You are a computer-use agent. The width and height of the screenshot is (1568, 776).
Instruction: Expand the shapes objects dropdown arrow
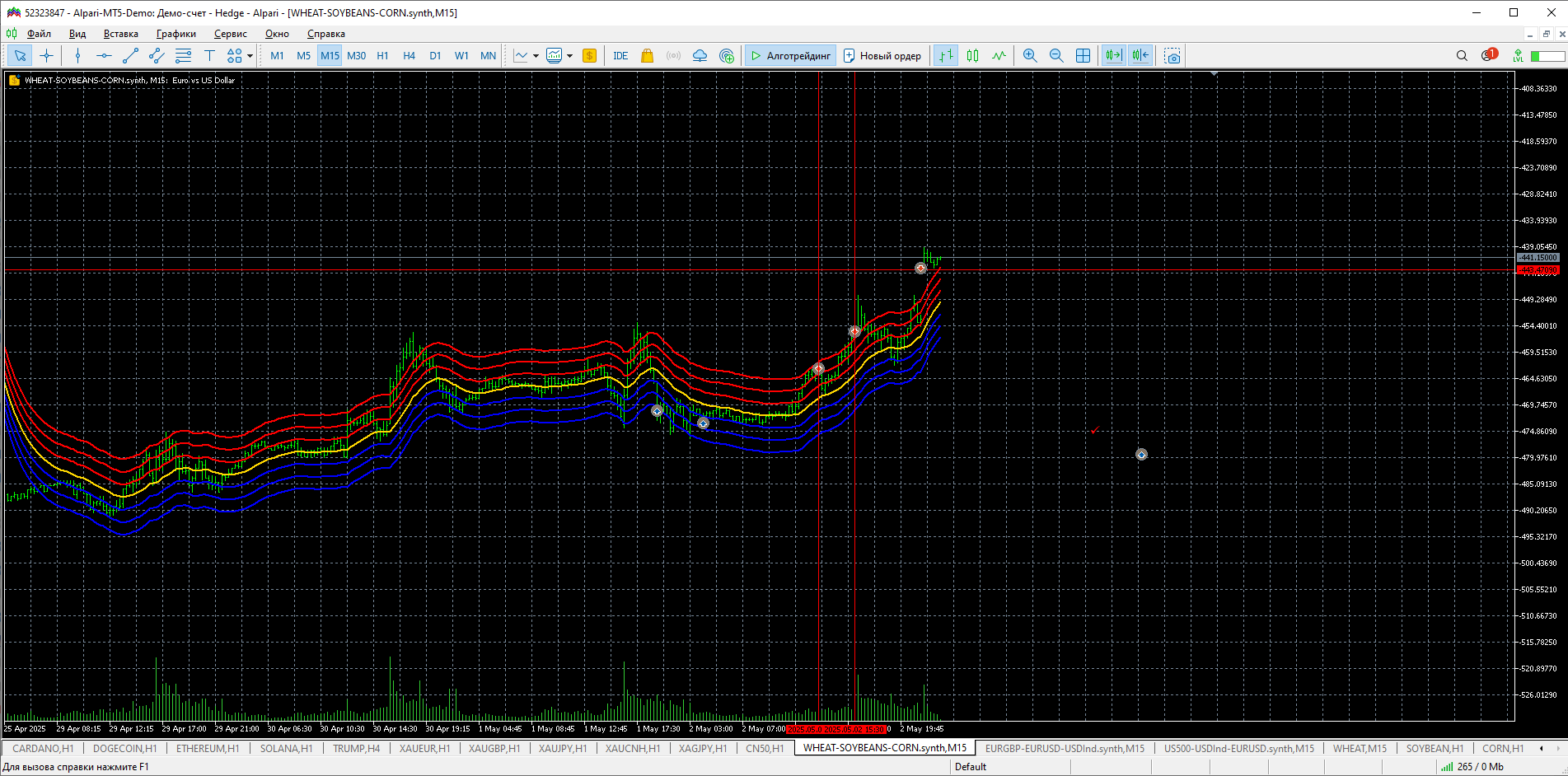pos(250,56)
